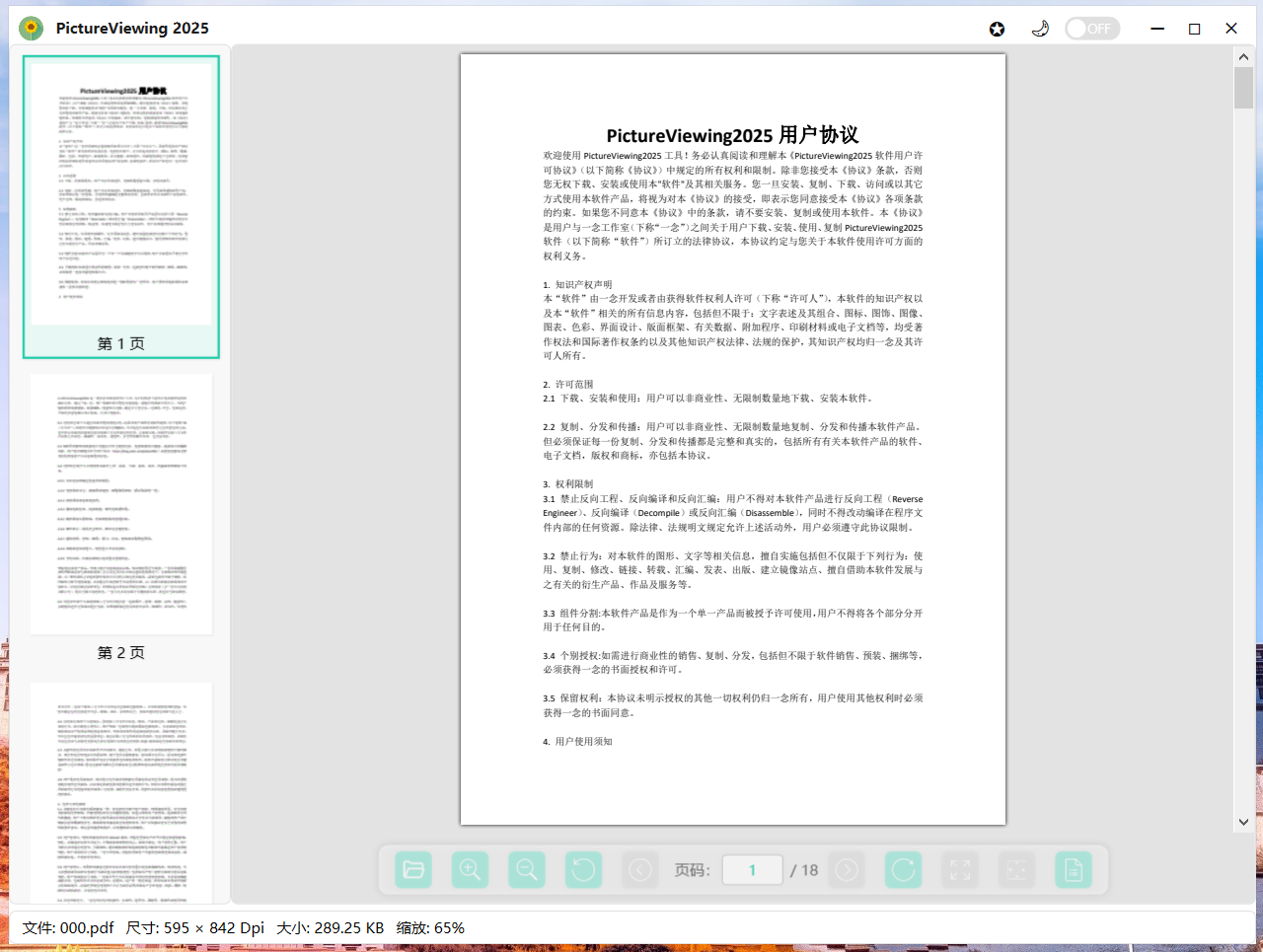
Task: Select the page 2 thumbnail
Action: (x=121, y=504)
